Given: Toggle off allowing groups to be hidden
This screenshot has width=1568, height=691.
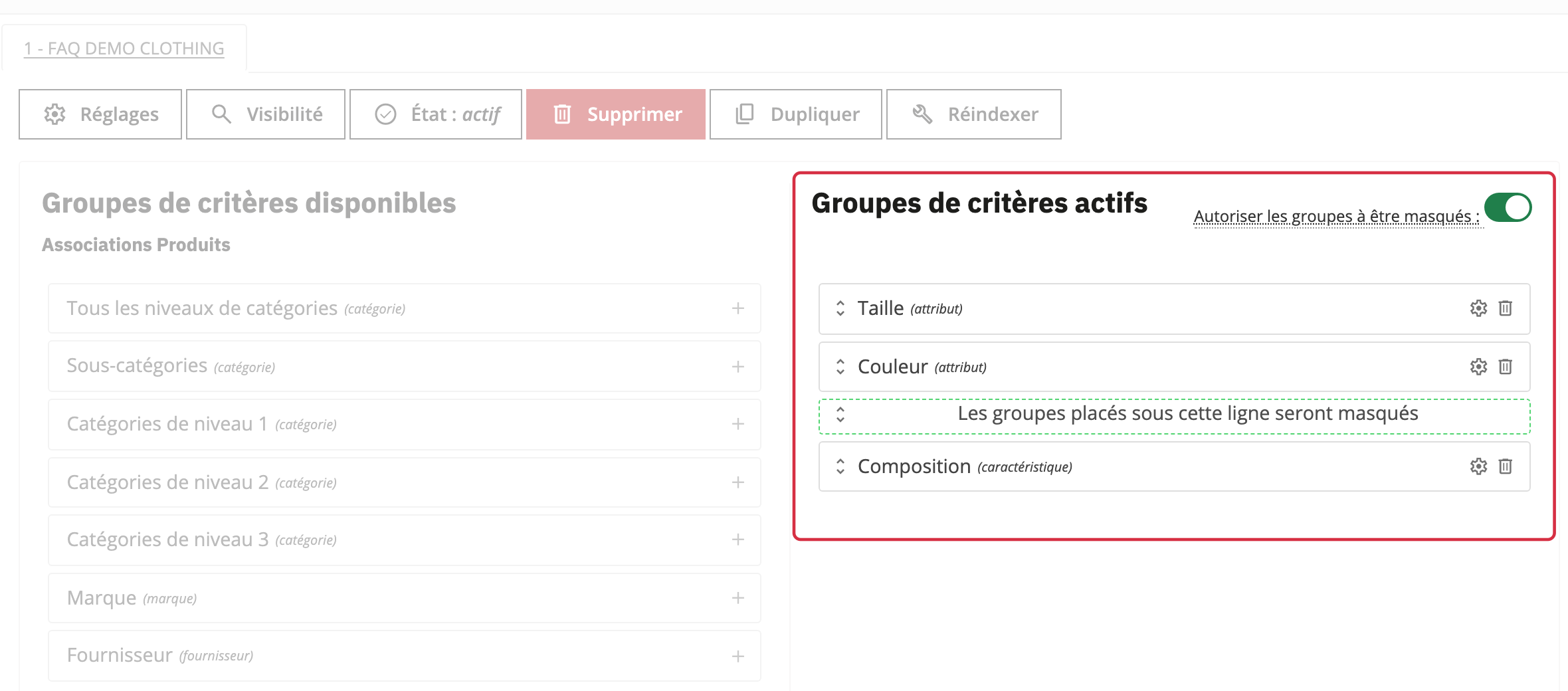Looking at the screenshot, I should pos(1508,207).
